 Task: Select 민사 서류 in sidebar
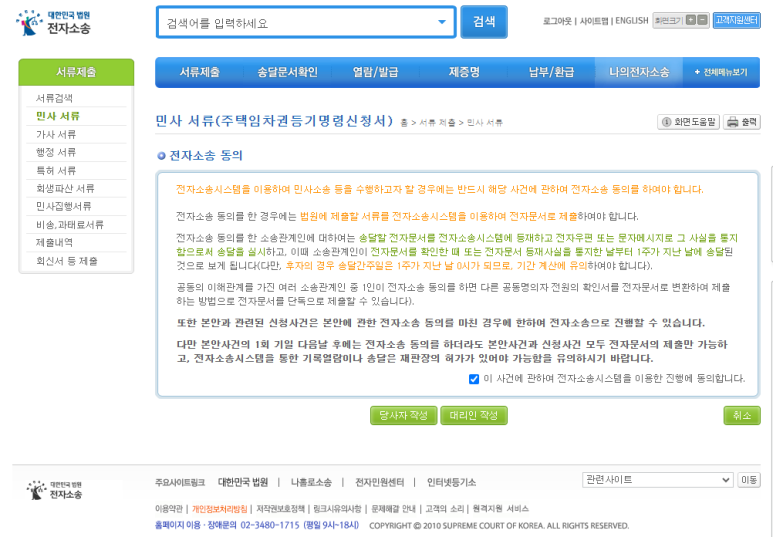(x=58, y=116)
